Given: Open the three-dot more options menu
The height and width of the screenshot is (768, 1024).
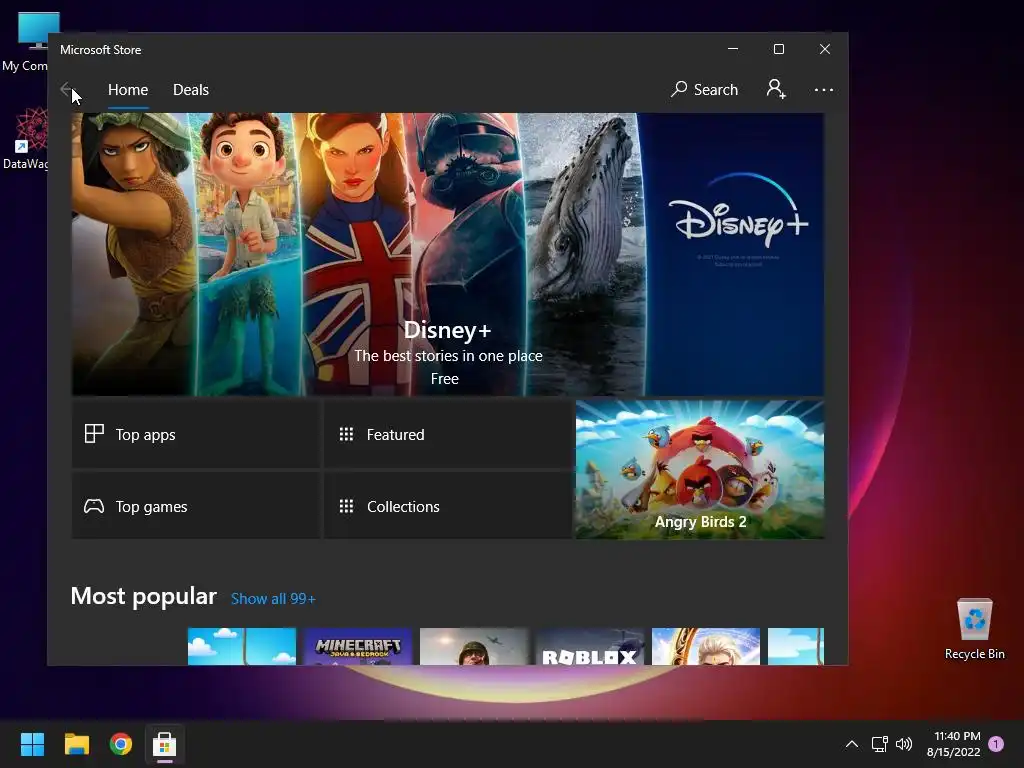Looking at the screenshot, I should [x=824, y=90].
